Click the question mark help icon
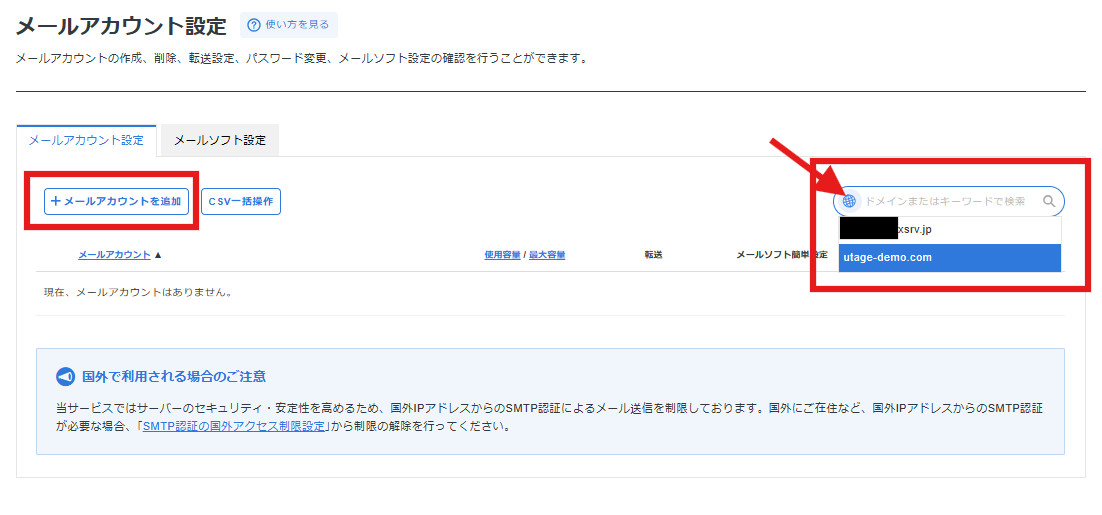The height and width of the screenshot is (515, 1102). click(x=254, y=25)
